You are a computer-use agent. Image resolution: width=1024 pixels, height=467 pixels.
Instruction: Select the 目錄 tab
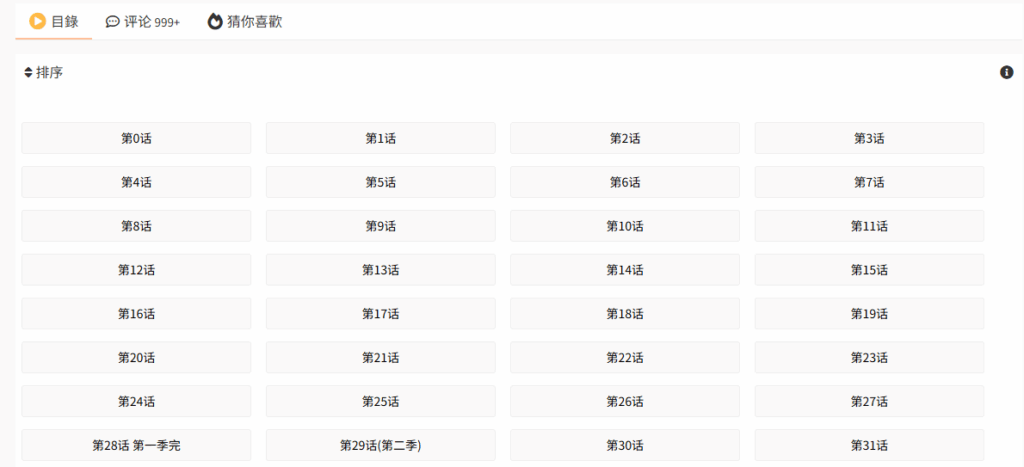54,22
